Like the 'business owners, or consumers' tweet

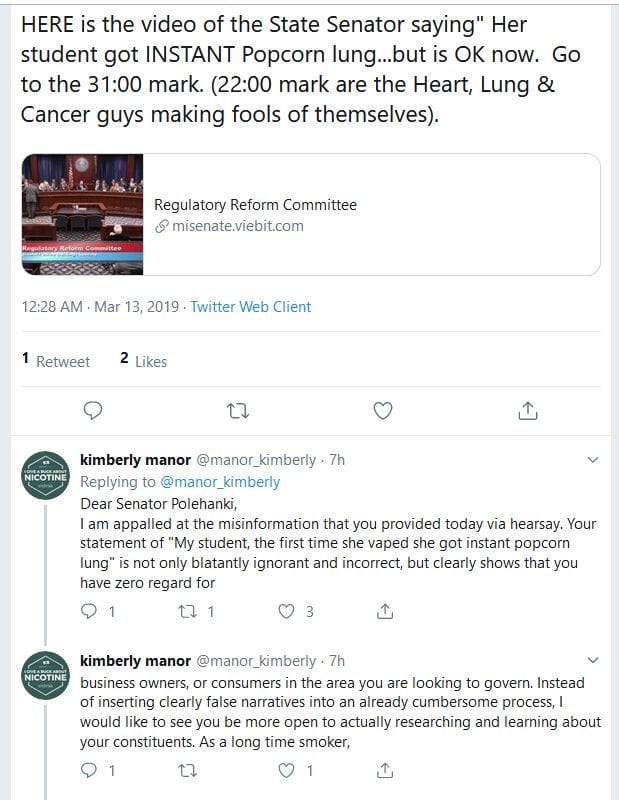(x=286, y=770)
